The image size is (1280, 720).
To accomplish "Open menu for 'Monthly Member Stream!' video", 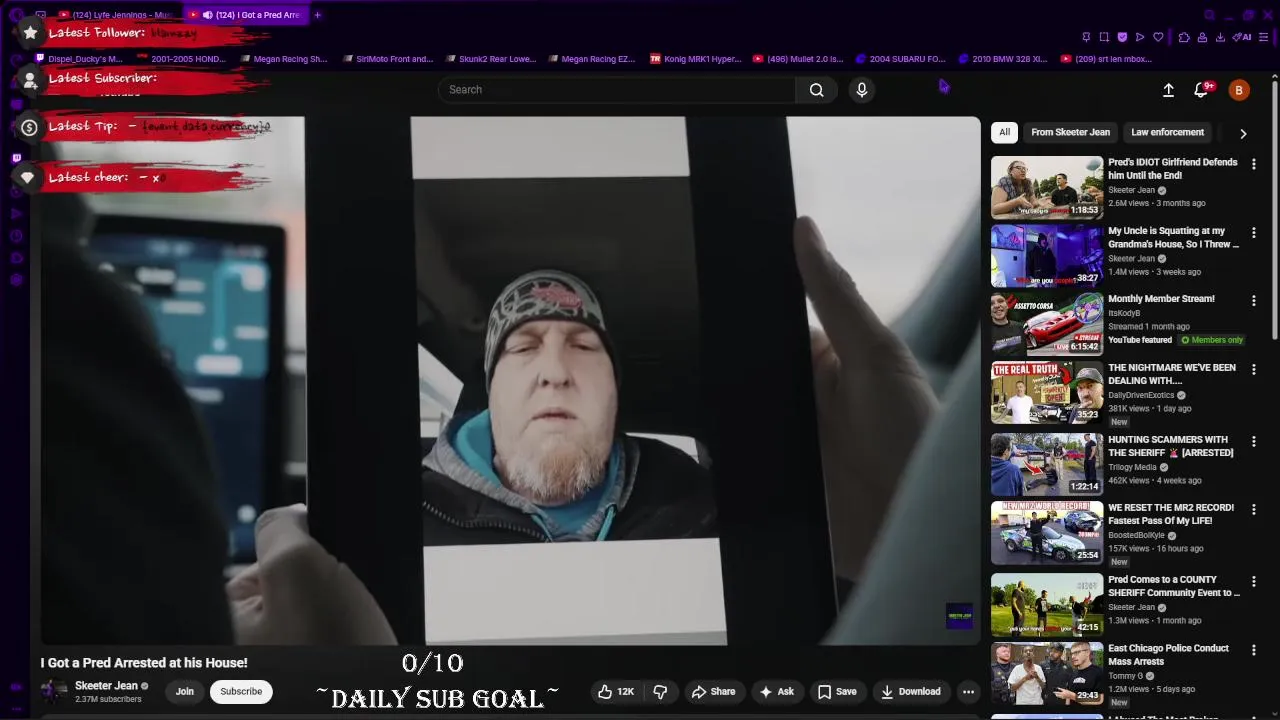I will [1254, 300].
